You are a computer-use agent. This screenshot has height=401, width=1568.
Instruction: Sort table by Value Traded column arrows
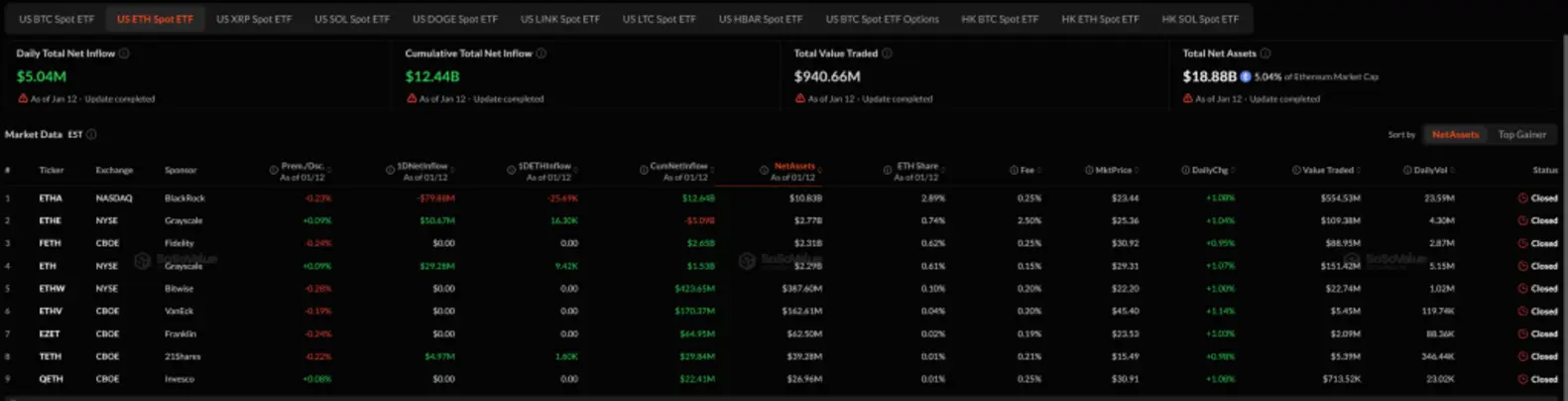pyautogui.click(x=1358, y=171)
